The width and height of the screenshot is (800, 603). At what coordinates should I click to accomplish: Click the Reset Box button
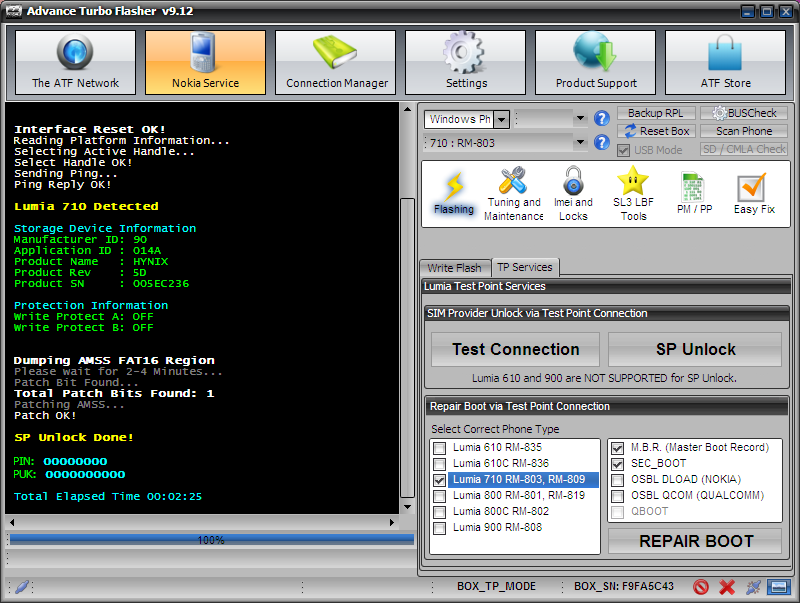tap(657, 131)
